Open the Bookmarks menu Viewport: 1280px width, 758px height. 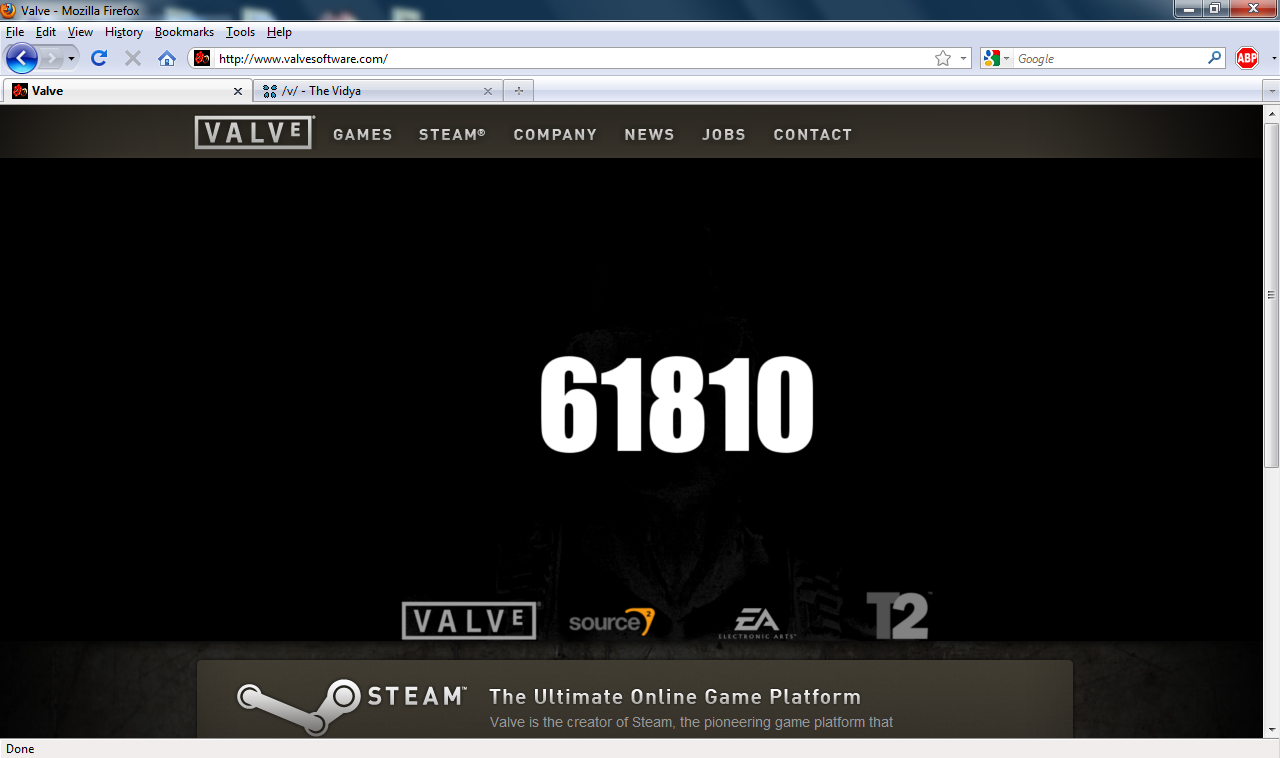coord(184,32)
